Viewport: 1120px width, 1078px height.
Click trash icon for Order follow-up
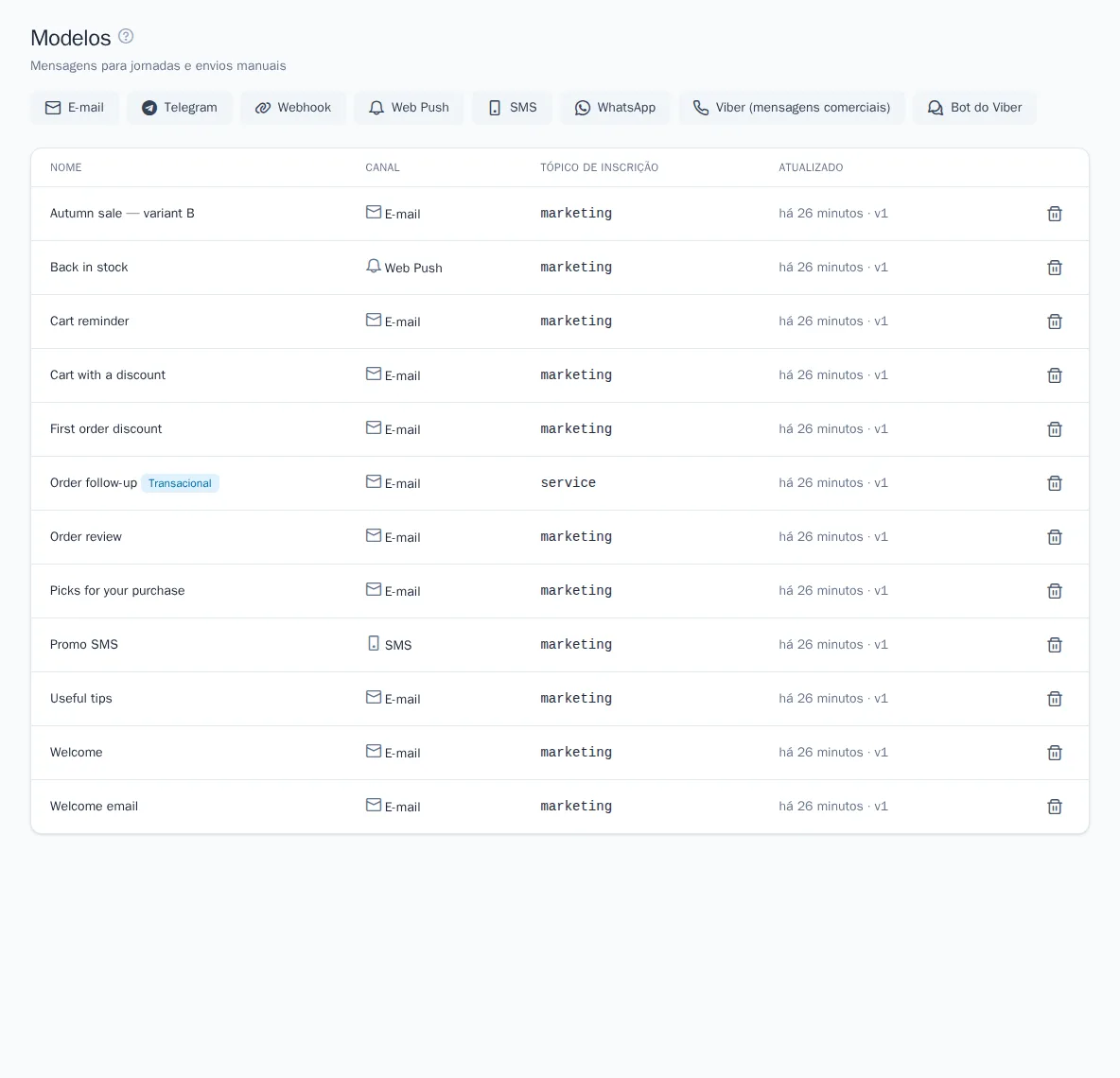click(1055, 483)
